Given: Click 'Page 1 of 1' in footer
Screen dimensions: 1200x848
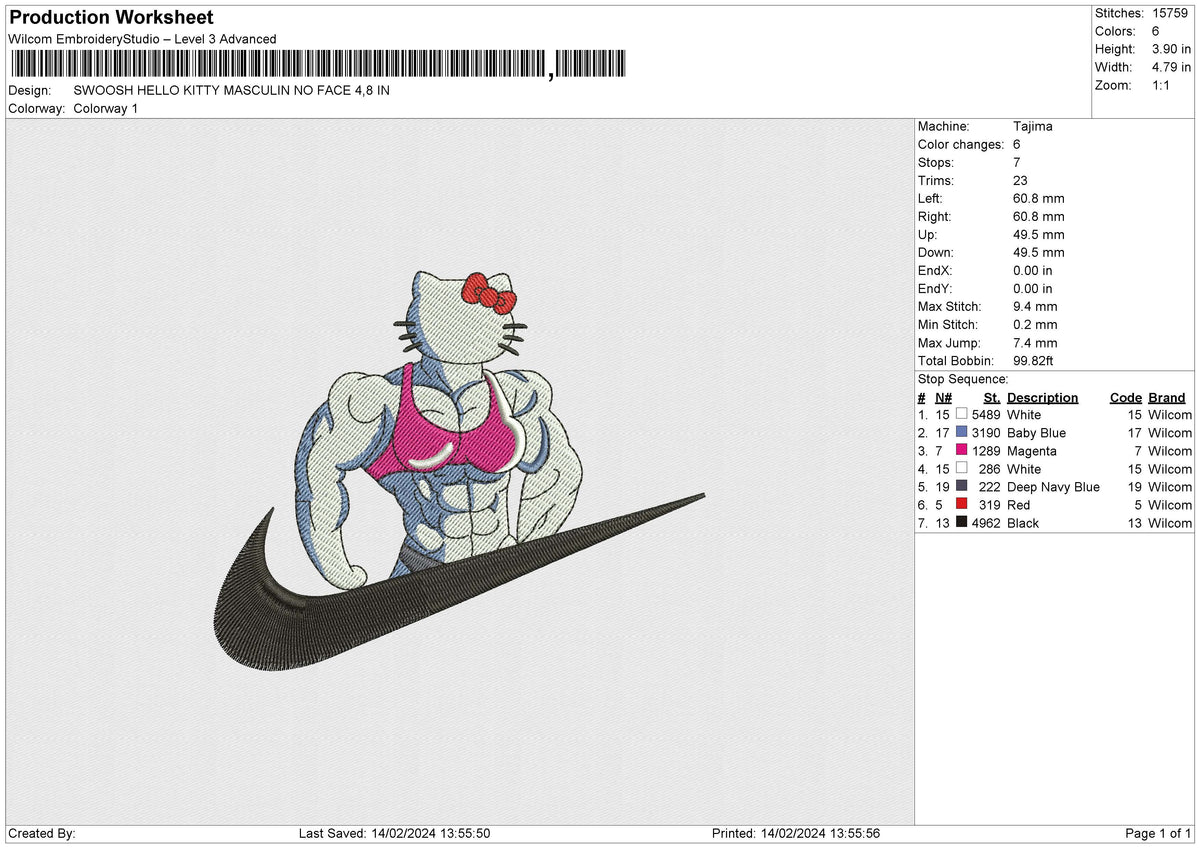Looking at the screenshot, I should point(1158,834).
